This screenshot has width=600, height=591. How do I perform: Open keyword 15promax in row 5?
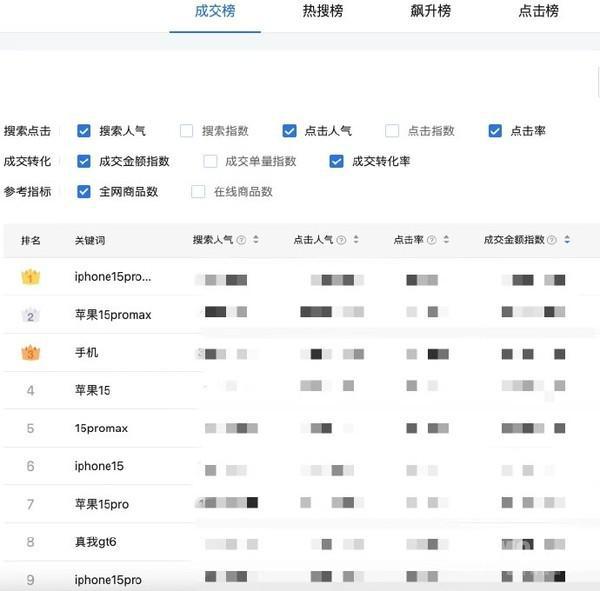coord(101,428)
